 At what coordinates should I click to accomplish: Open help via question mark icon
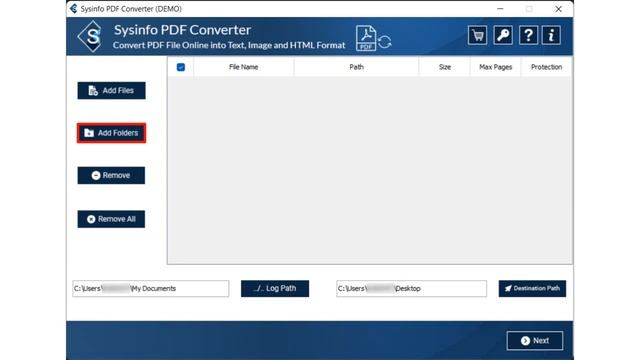(528, 36)
